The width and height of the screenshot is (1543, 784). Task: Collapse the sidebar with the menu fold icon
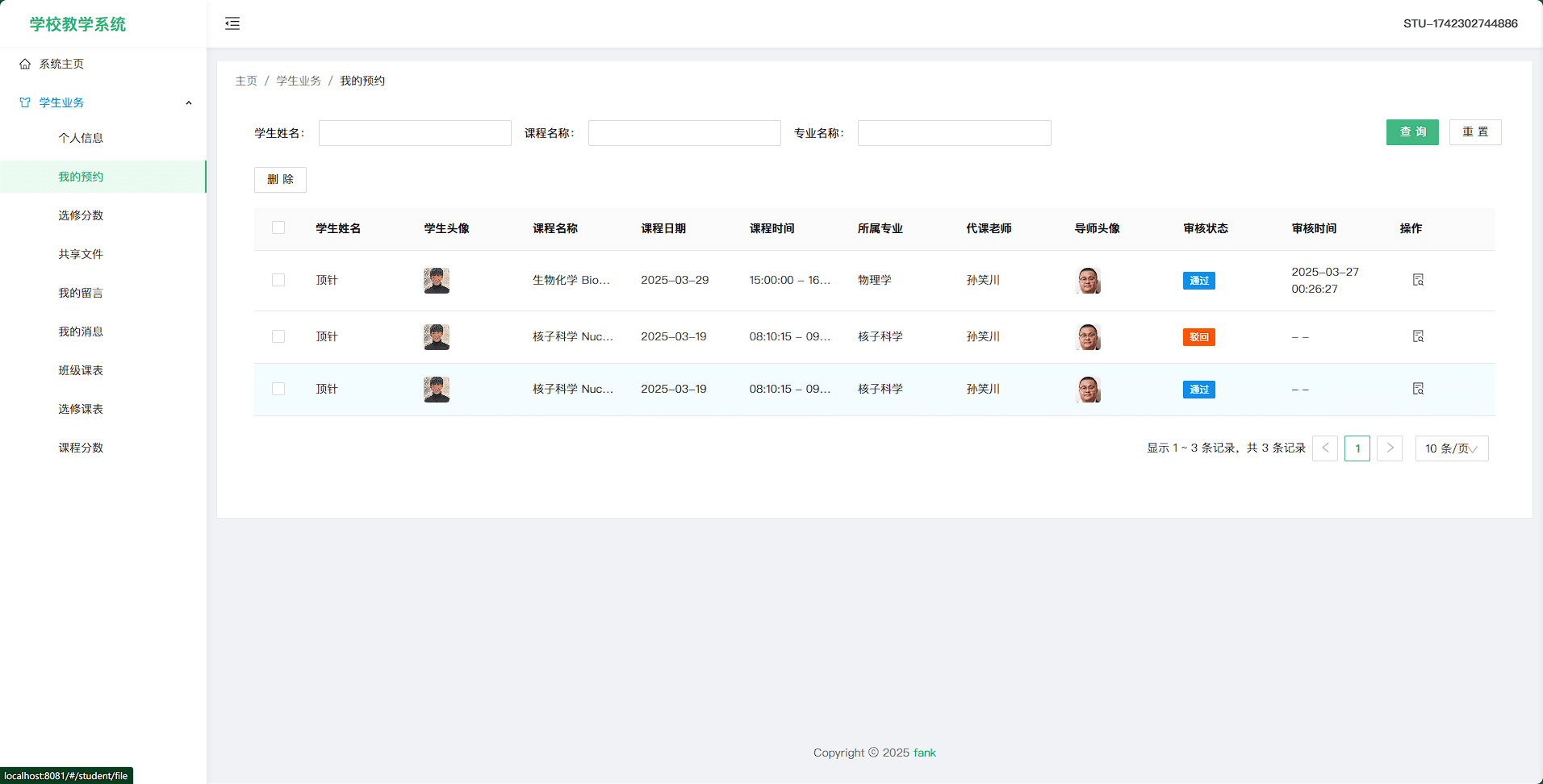tap(232, 23)
